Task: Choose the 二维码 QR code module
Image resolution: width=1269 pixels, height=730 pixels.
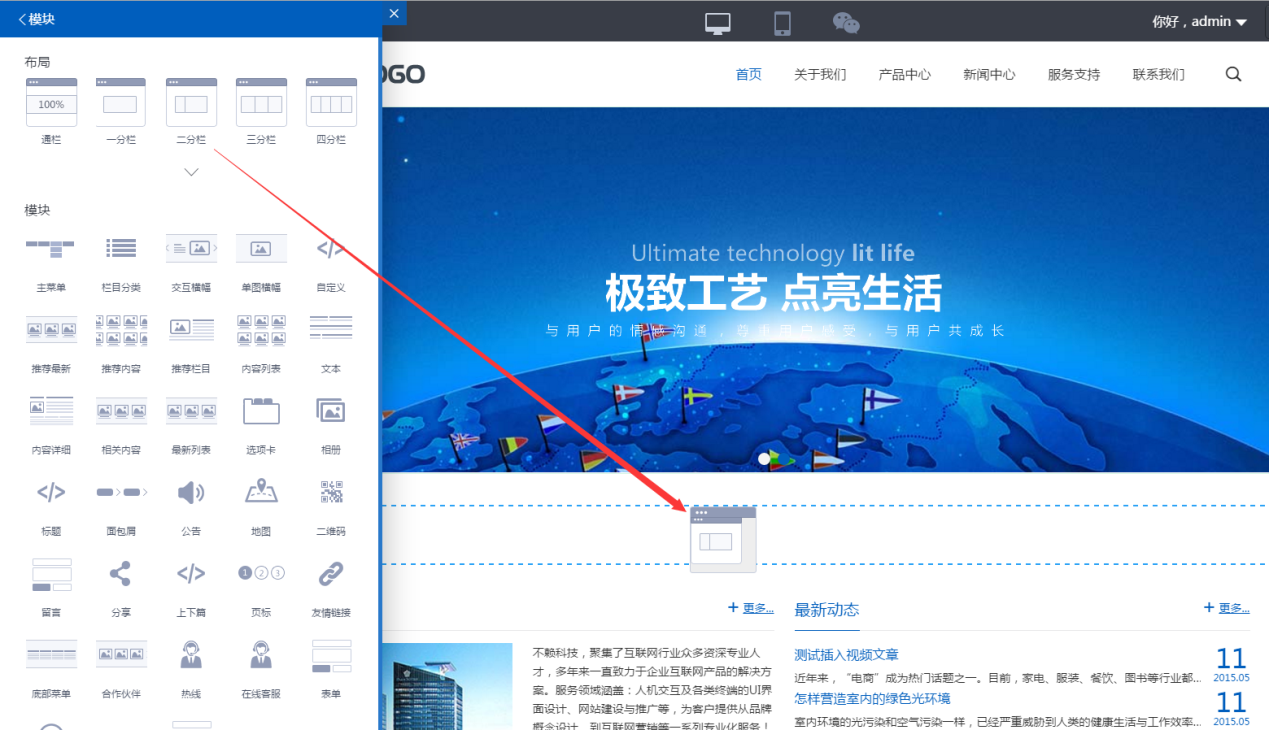Action: [x=331, y=492]
